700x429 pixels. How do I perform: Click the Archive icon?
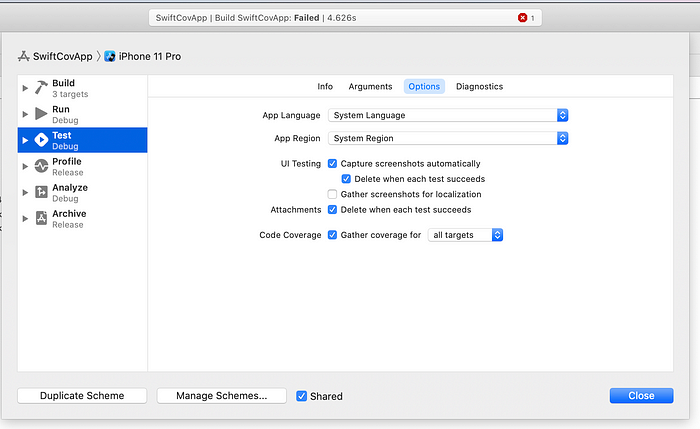click(41, 218)
